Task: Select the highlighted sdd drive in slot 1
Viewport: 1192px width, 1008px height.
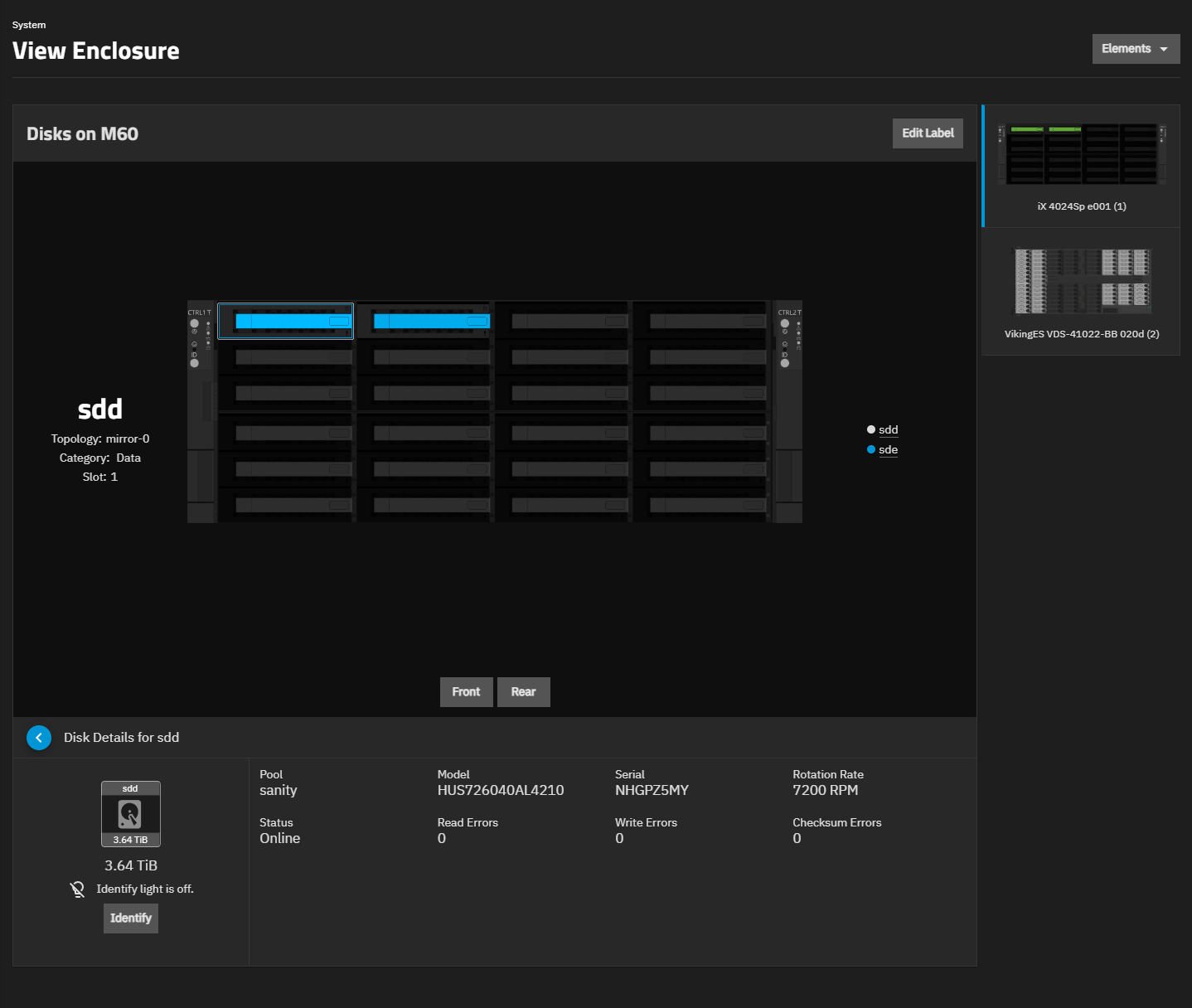Action: pyautogui.click(x=286, y=321)
